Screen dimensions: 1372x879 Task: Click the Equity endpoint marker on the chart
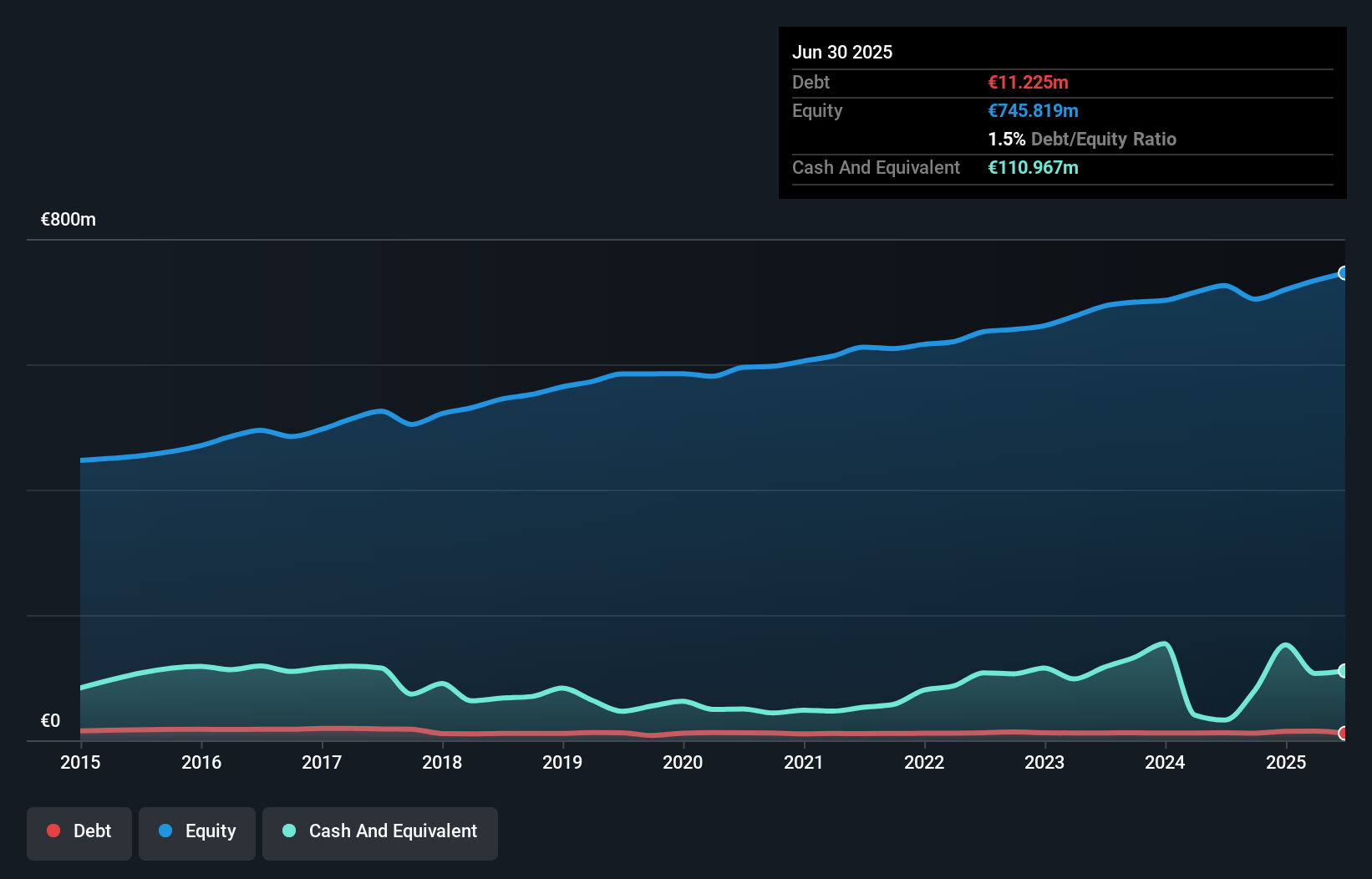coord(1343,273)
